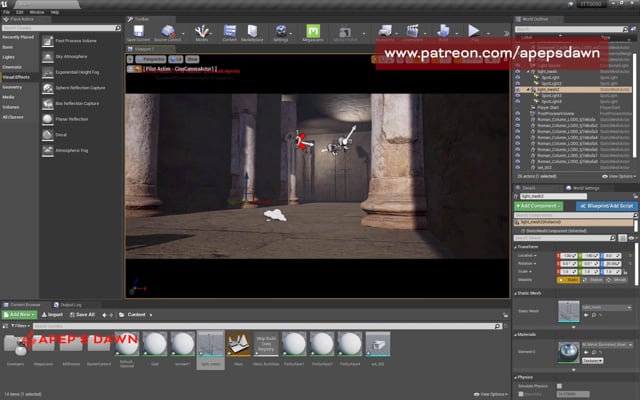Select Box Reflection Capture actor icon
Image resolution: width=640 pixels, height=400 pixels.
[48, 104]
